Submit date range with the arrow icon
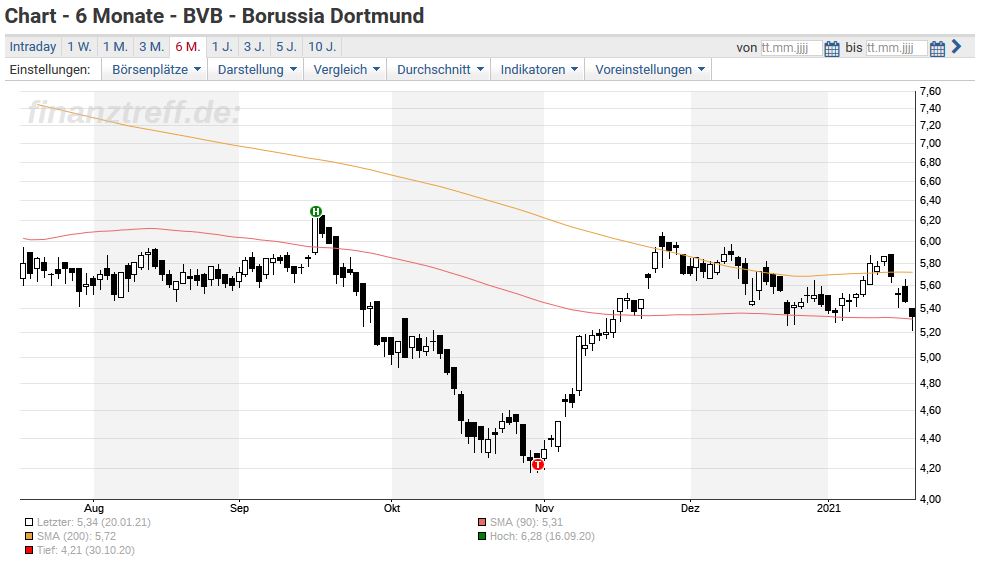983x568 pixels. (957, 46)
